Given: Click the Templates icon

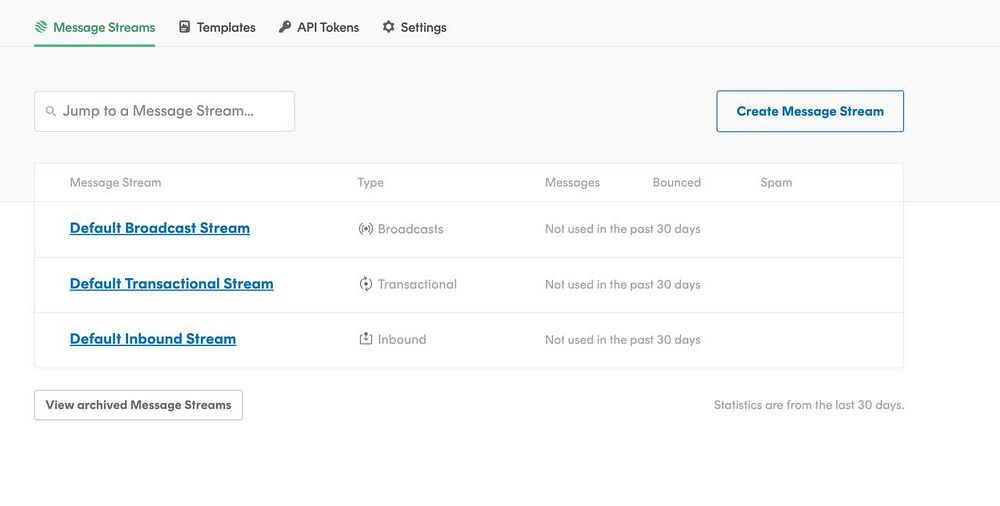Looking at the screenshot, I should tap(185, 27).
